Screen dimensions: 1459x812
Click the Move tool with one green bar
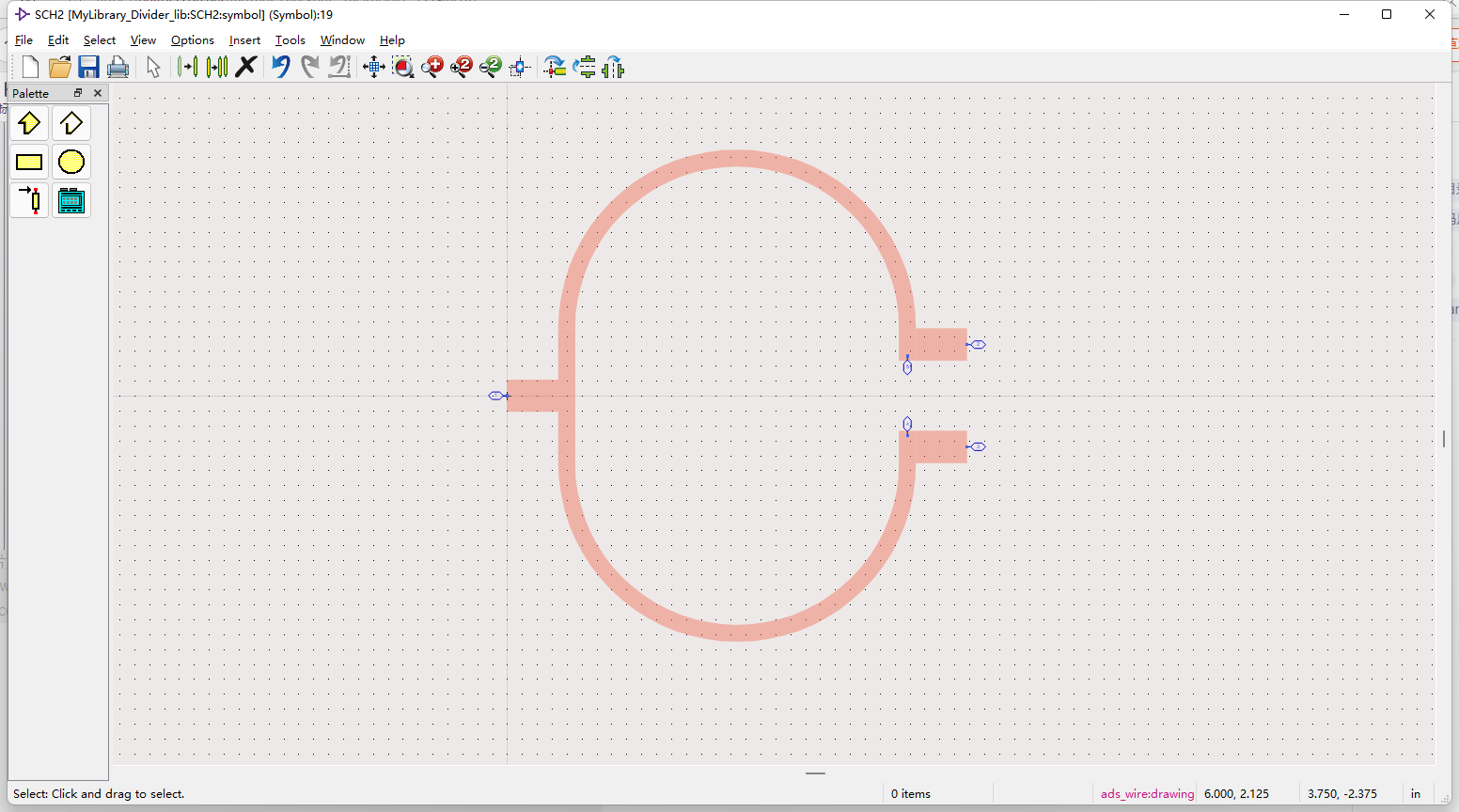188,67
